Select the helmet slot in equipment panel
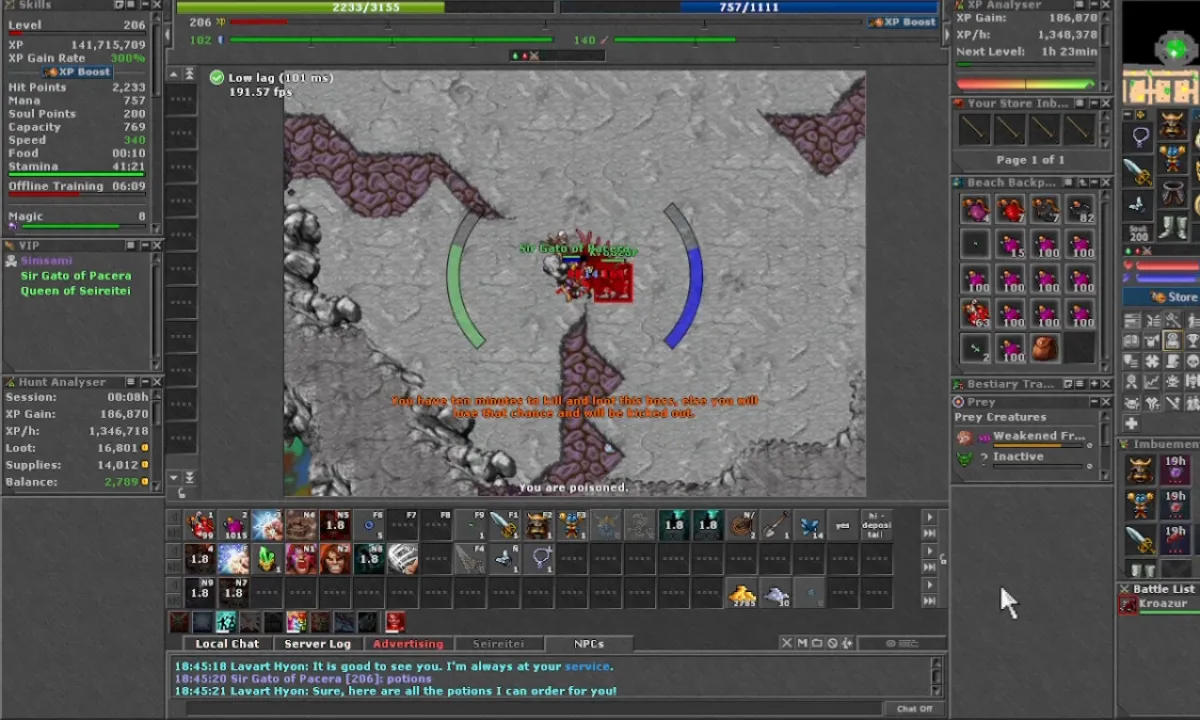 tap(1172, 124)
